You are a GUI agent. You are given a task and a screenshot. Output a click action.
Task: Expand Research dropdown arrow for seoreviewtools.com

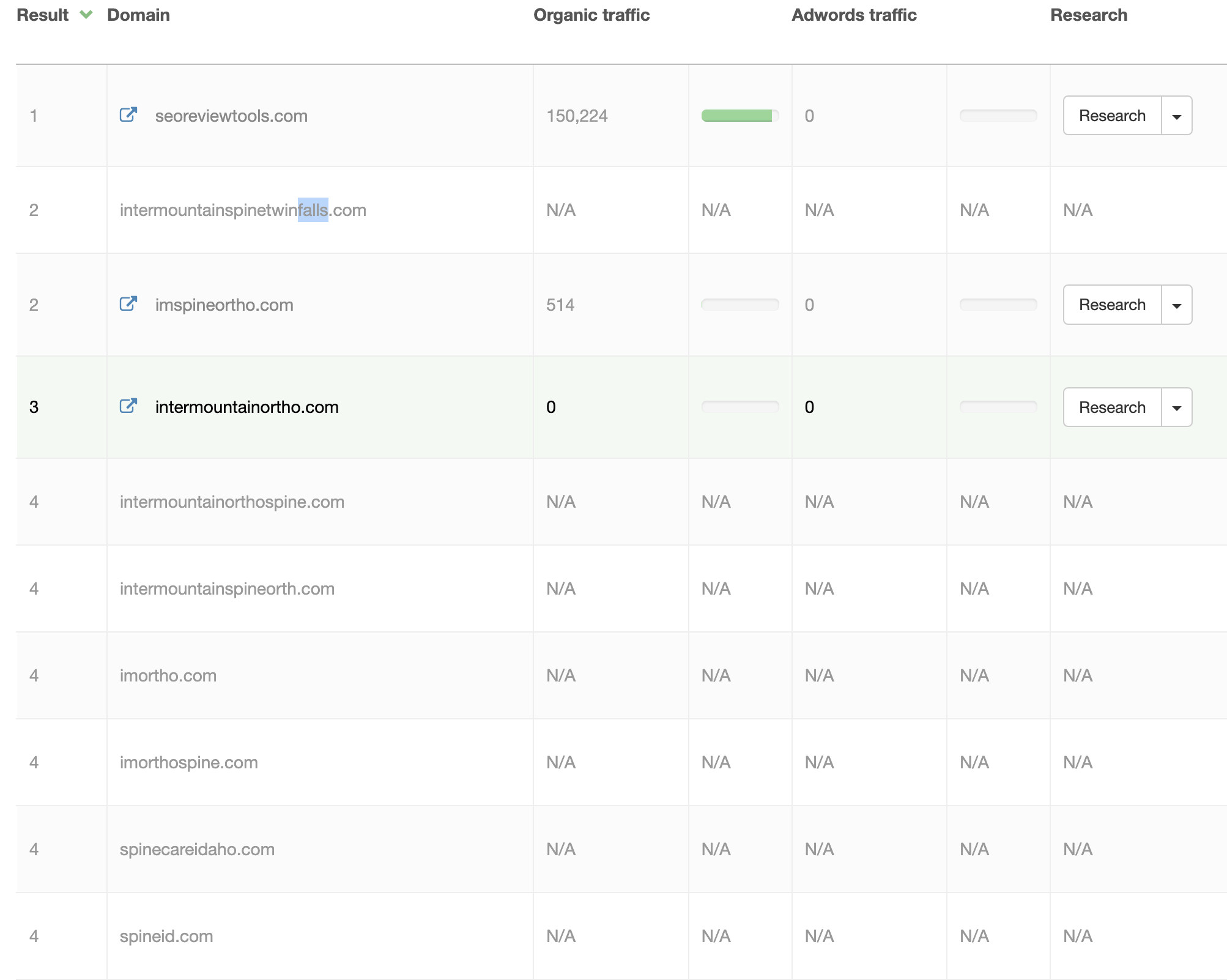(x=1176, y=116)
